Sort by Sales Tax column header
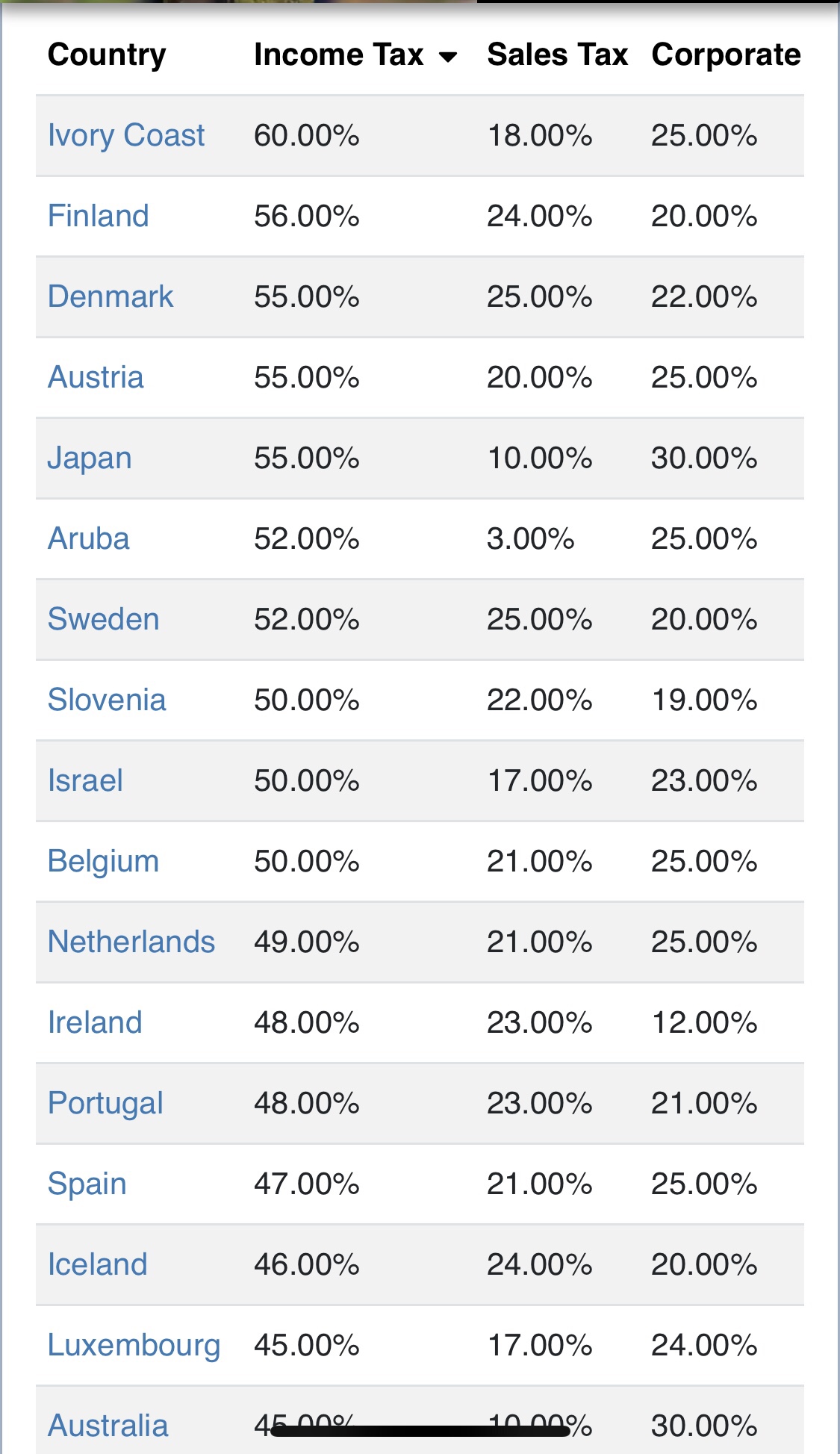The image size is (840, 1454). point(557,55)
